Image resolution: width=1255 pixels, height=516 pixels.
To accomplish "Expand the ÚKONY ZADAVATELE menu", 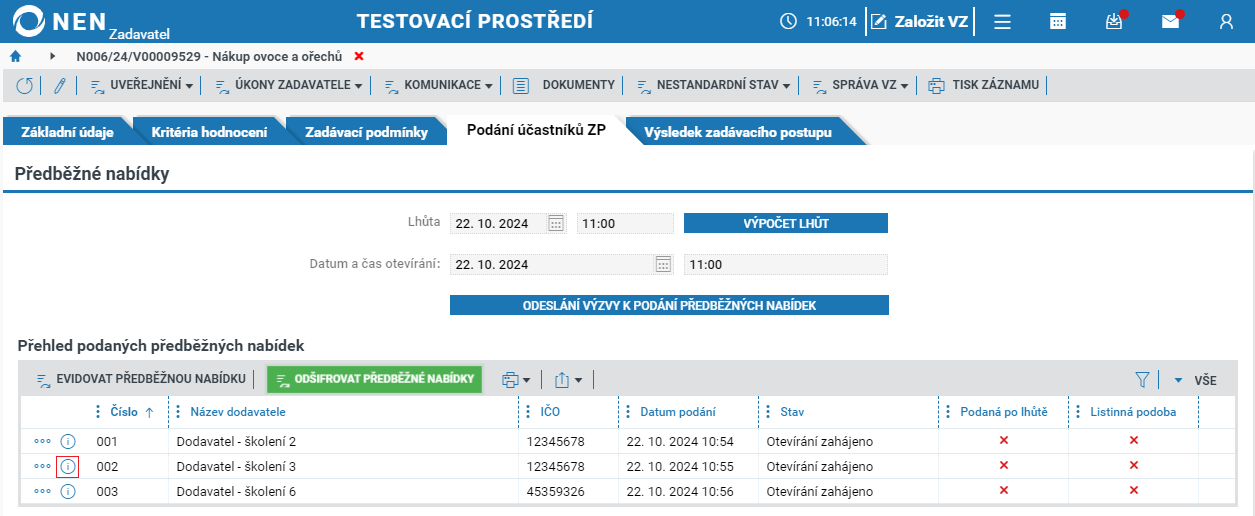I will 289,86.
